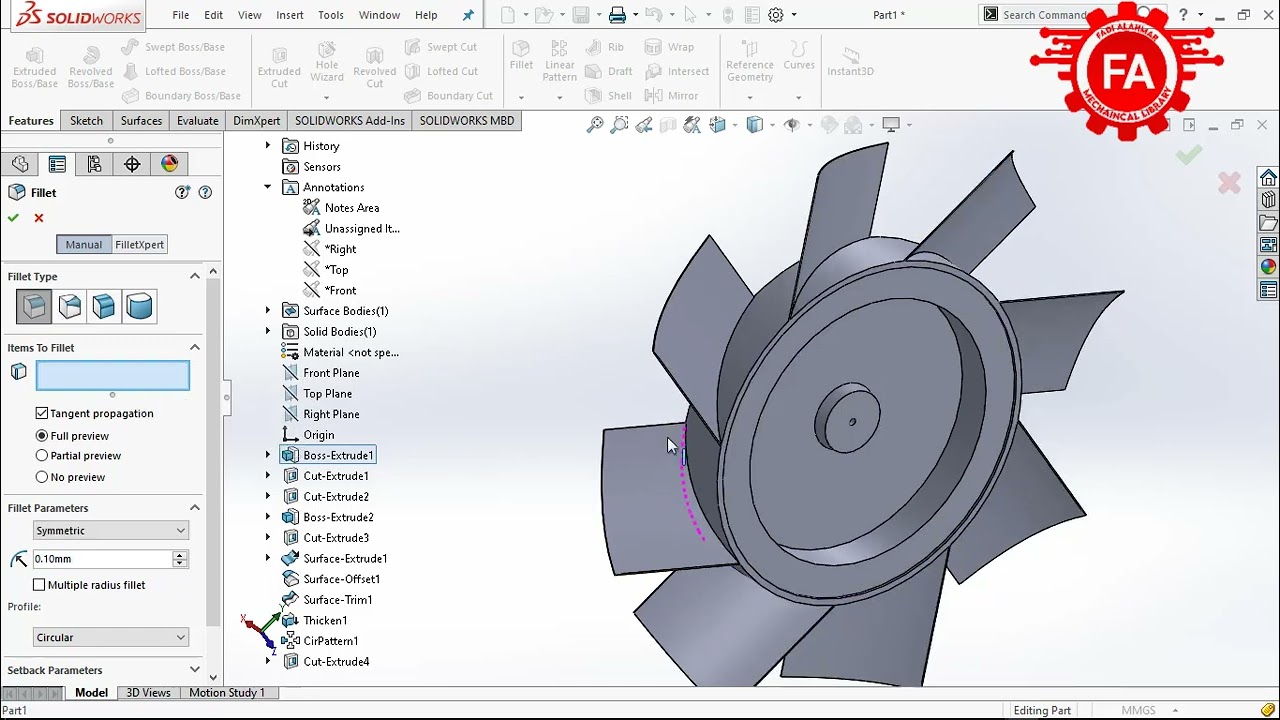Image resolution: width=1280 pixels, height=720 pixels.
Task: Cancel the fillet with red X
Action: (x=39, y=218)
